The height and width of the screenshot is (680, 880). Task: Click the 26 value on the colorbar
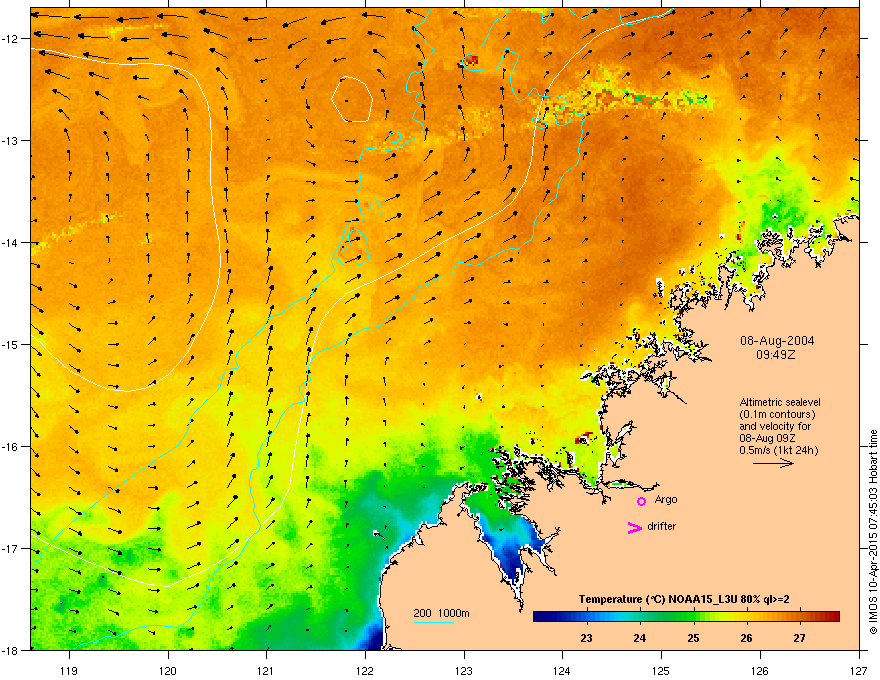tap(746, 638)
